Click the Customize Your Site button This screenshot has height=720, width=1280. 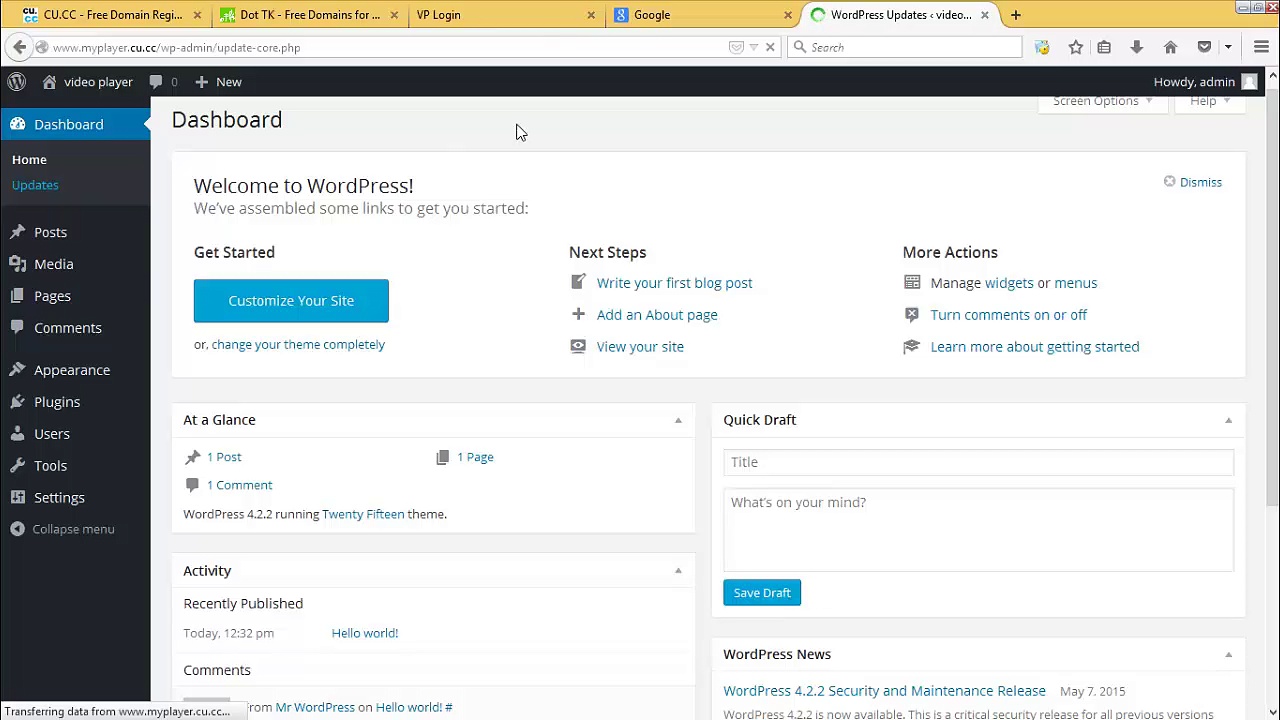pyautogui.click(x=291, y=301)
